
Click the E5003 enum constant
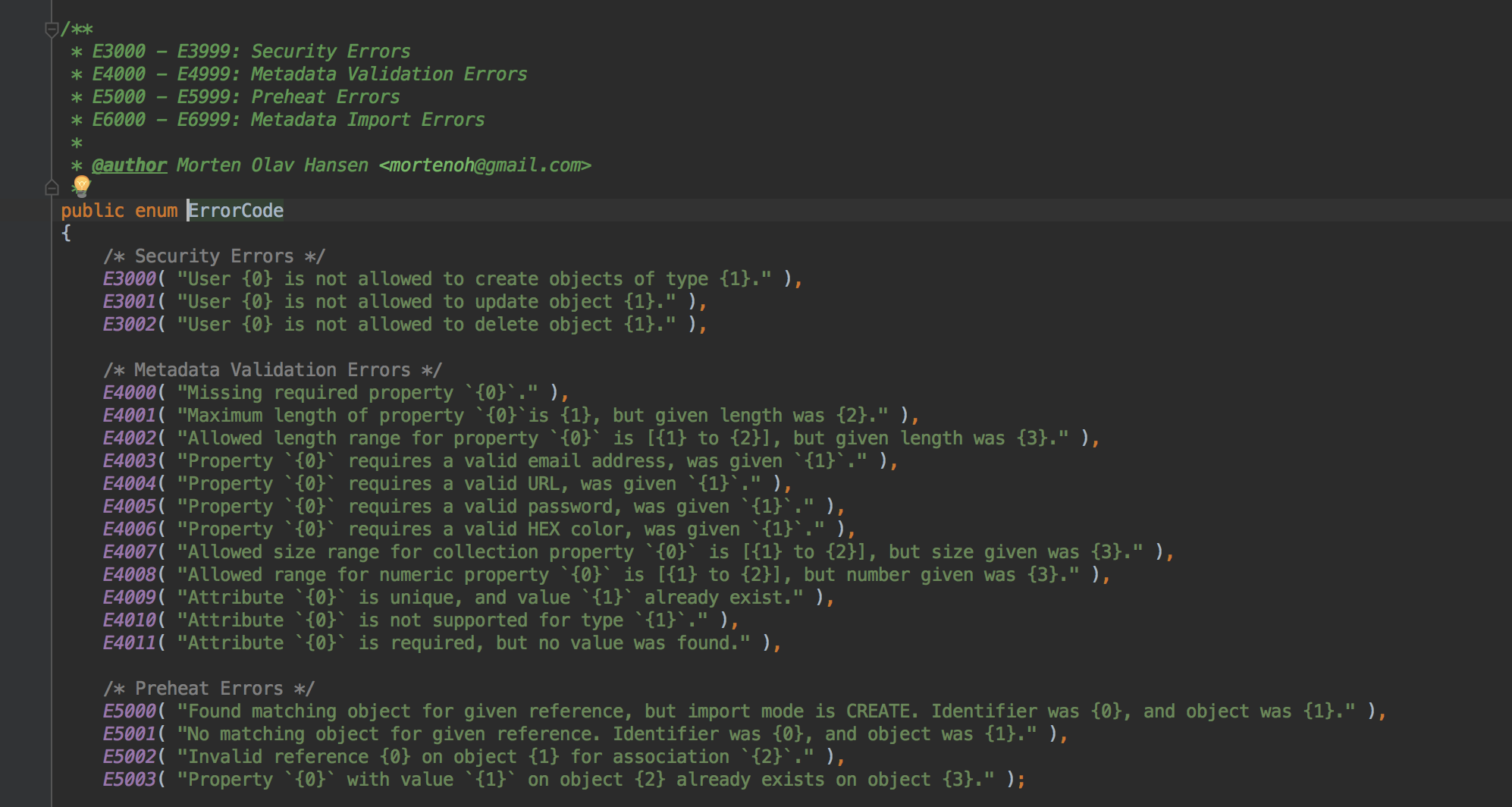129,780
